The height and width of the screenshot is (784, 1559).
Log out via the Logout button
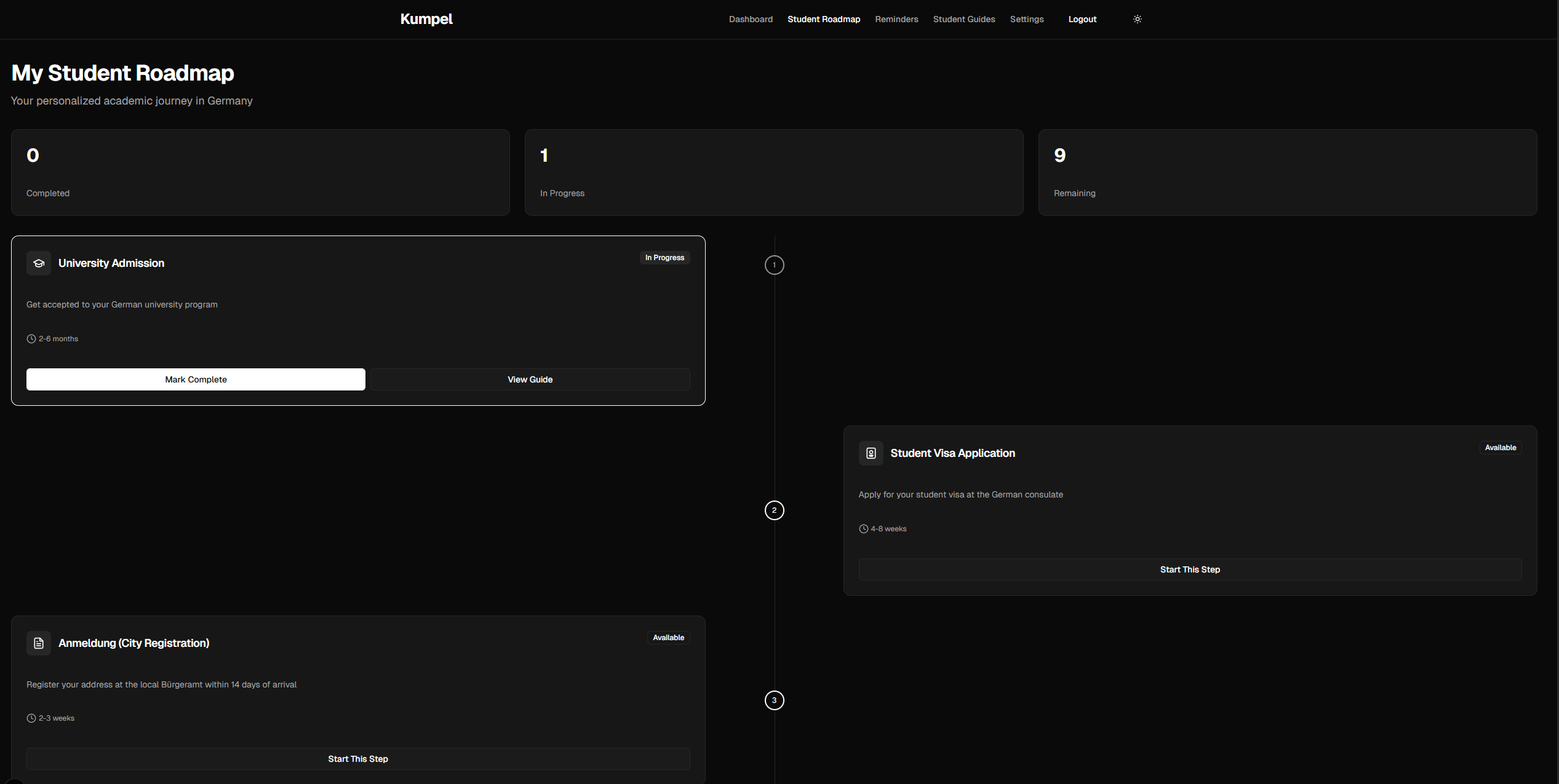tap(1082, 19)
